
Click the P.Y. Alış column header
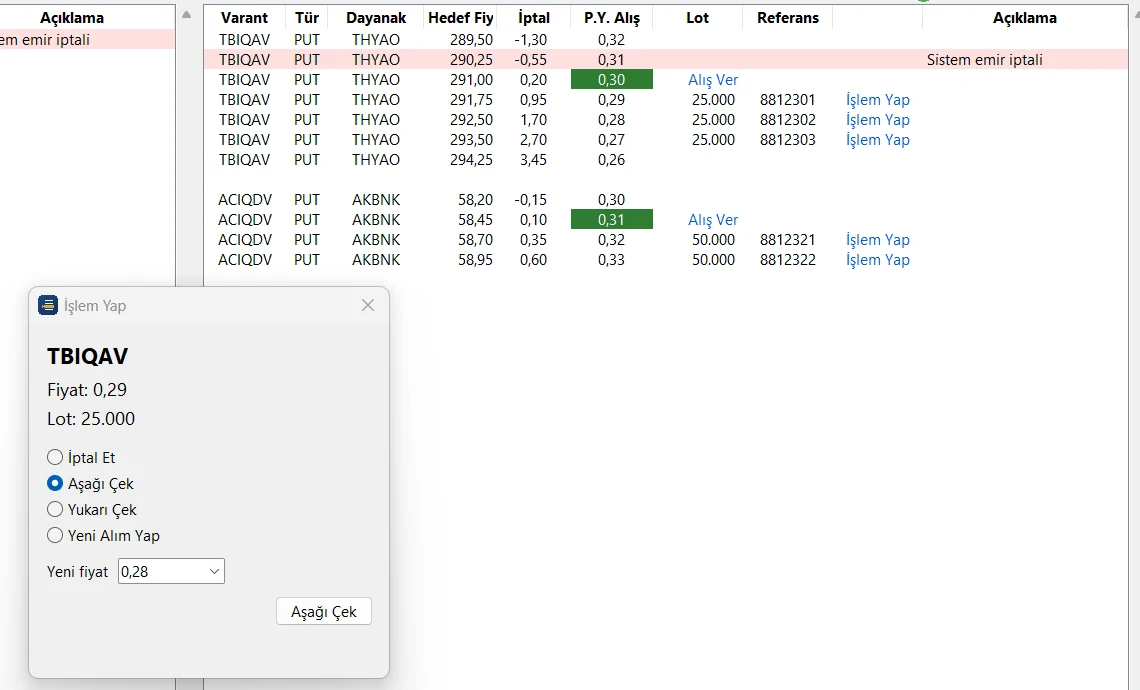click(x=611, y=18)
